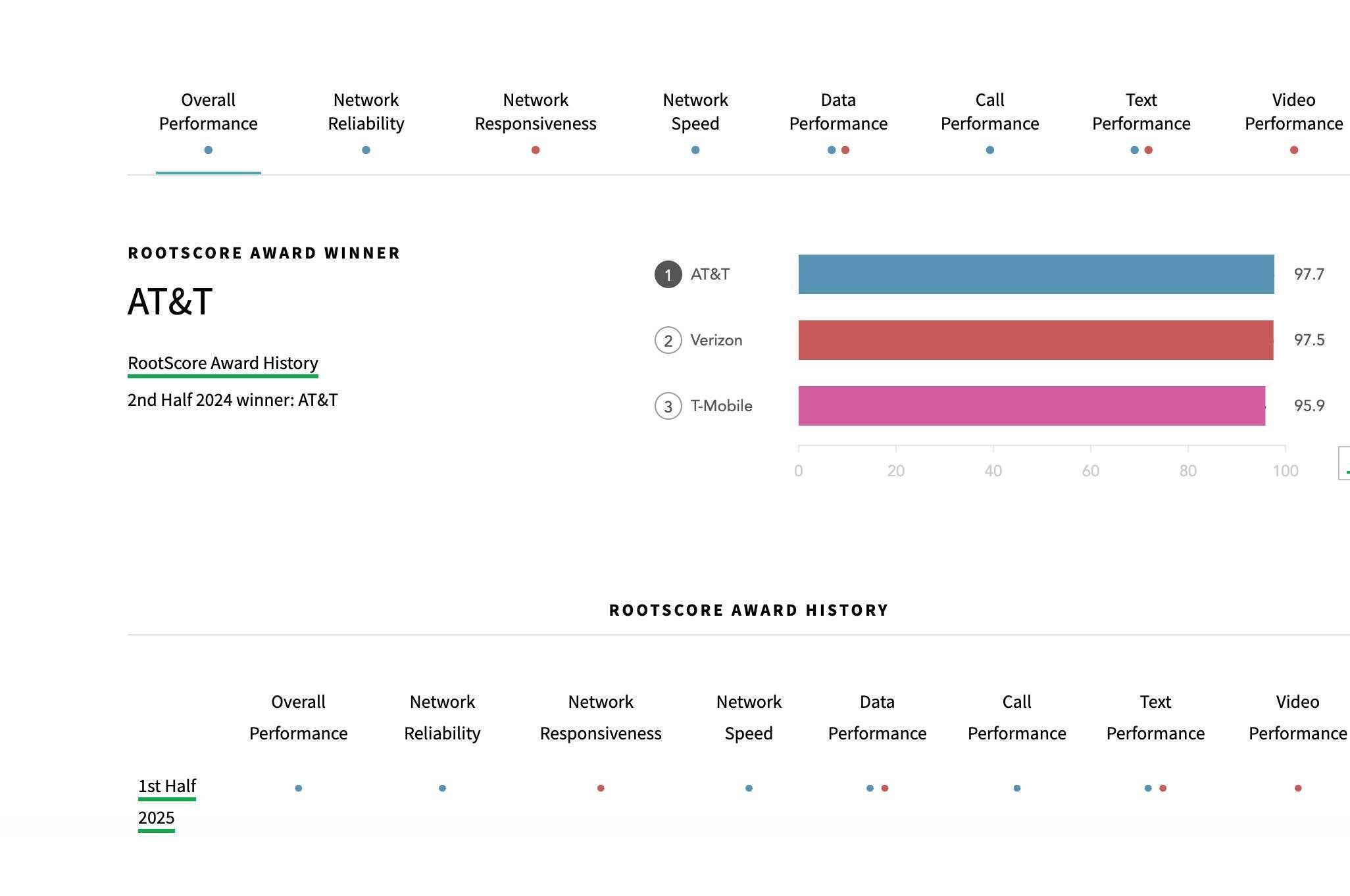Click the history row red dot under Network Responsiveness
The width and height of the screenshot is (1350, 896).
pyautogui.click(x=601, y=788)
